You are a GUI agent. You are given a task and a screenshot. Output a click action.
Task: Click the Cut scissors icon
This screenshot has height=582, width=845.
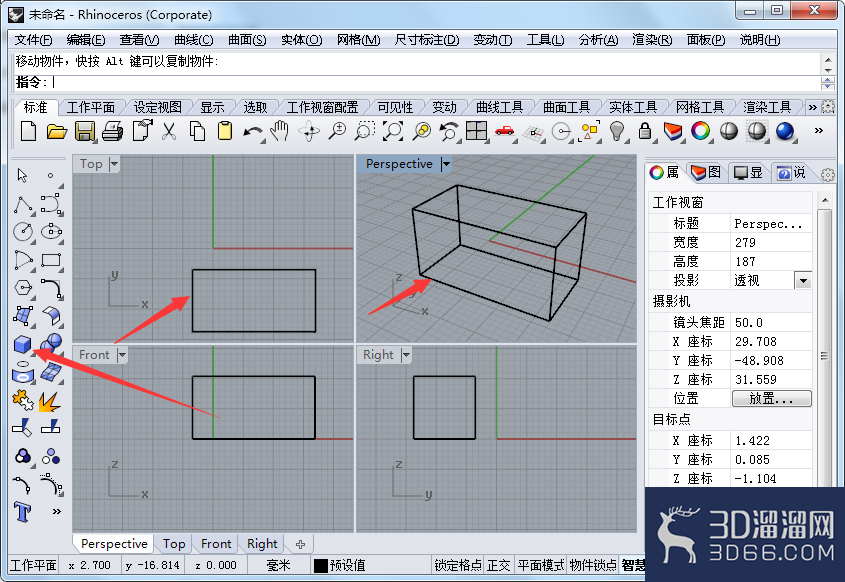[x=169, y=131]
